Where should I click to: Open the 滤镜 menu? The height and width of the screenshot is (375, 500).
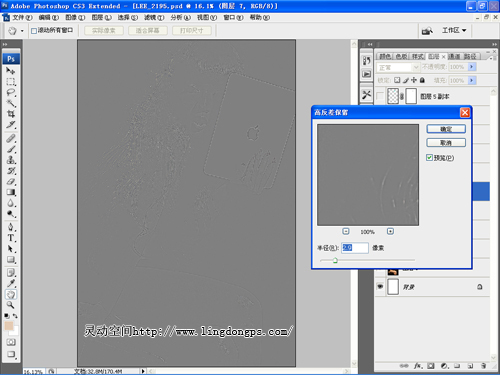tap(154, 17)
